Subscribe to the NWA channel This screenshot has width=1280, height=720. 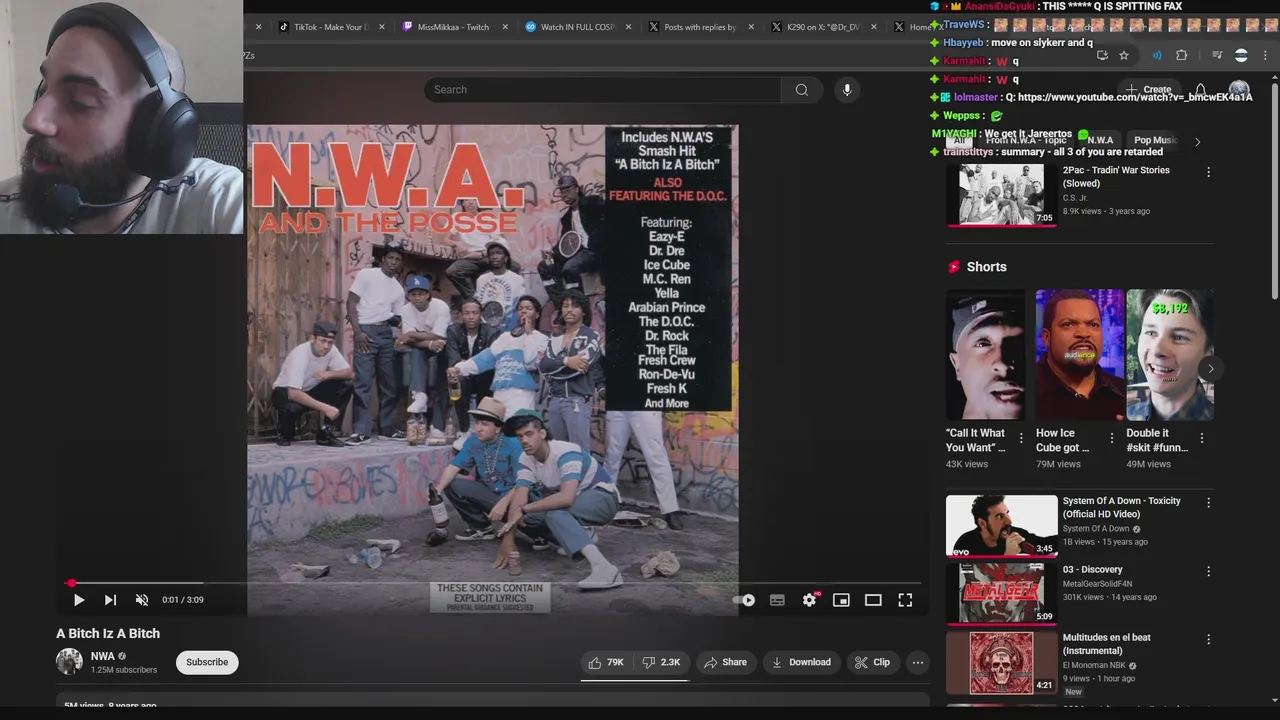207,662
